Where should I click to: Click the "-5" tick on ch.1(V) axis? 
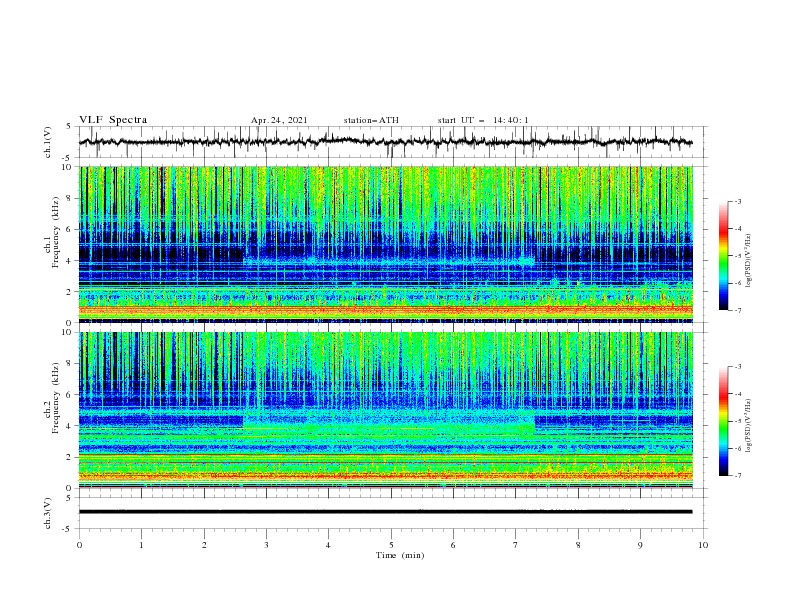67,158
